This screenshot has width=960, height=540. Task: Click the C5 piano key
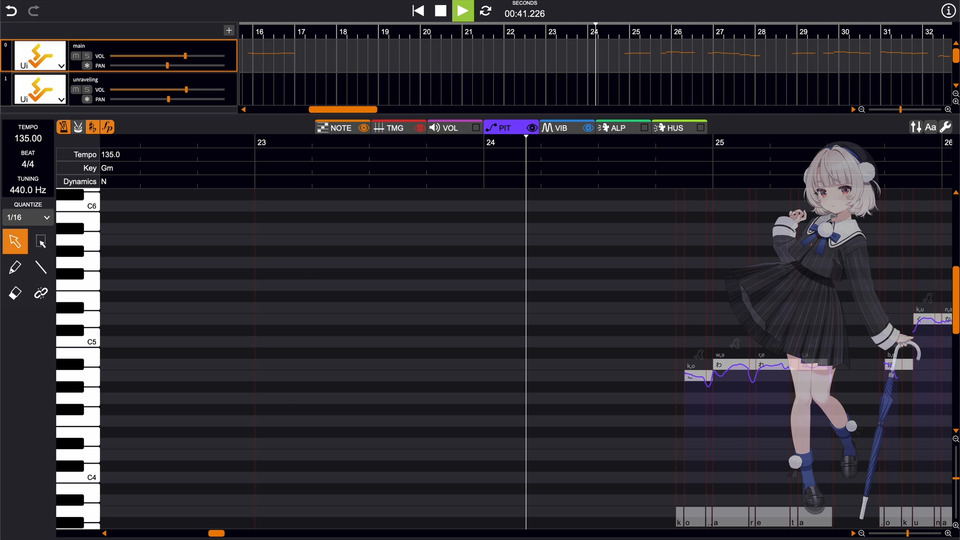(x=78, y=342)
